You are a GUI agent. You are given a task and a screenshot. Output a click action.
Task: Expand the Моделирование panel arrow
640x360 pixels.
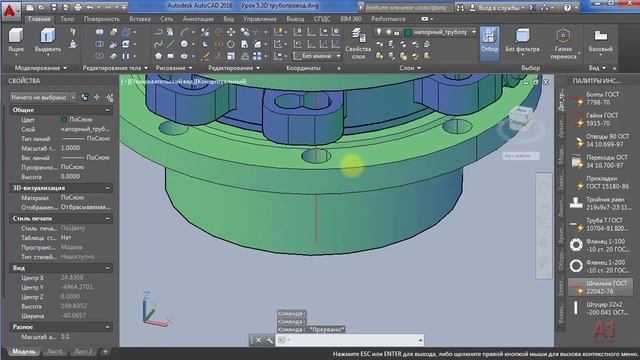[65, 68]
